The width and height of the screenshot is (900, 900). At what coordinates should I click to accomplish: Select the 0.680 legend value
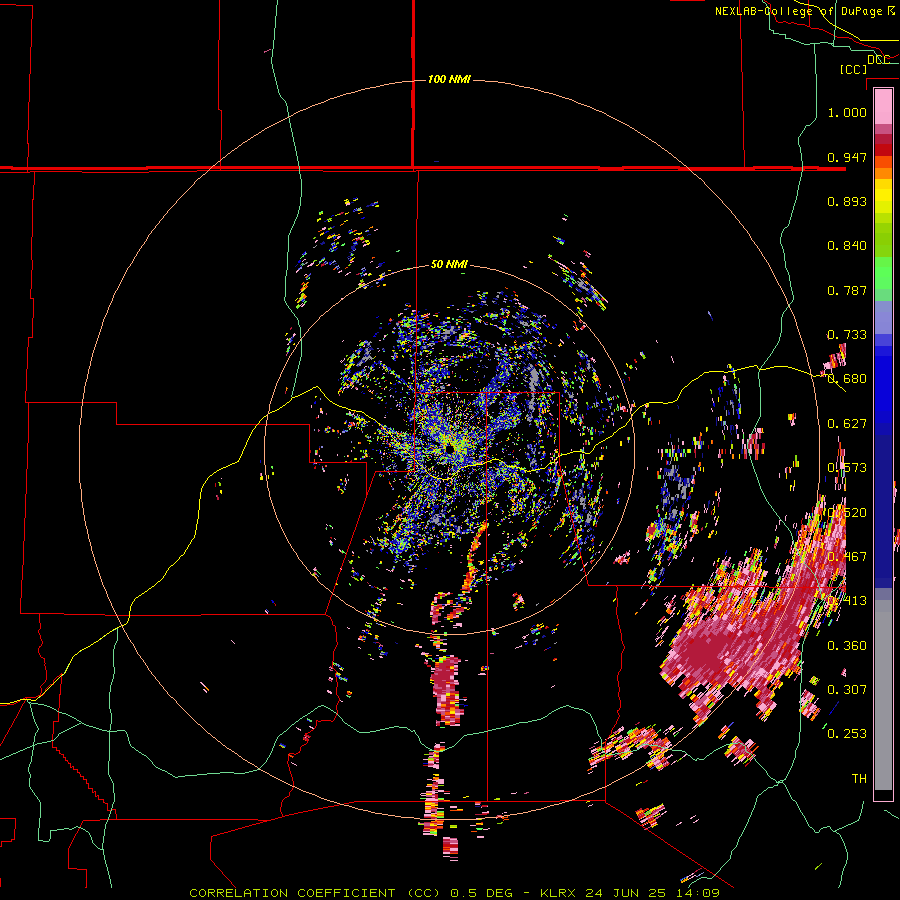[x=847, y=379]
